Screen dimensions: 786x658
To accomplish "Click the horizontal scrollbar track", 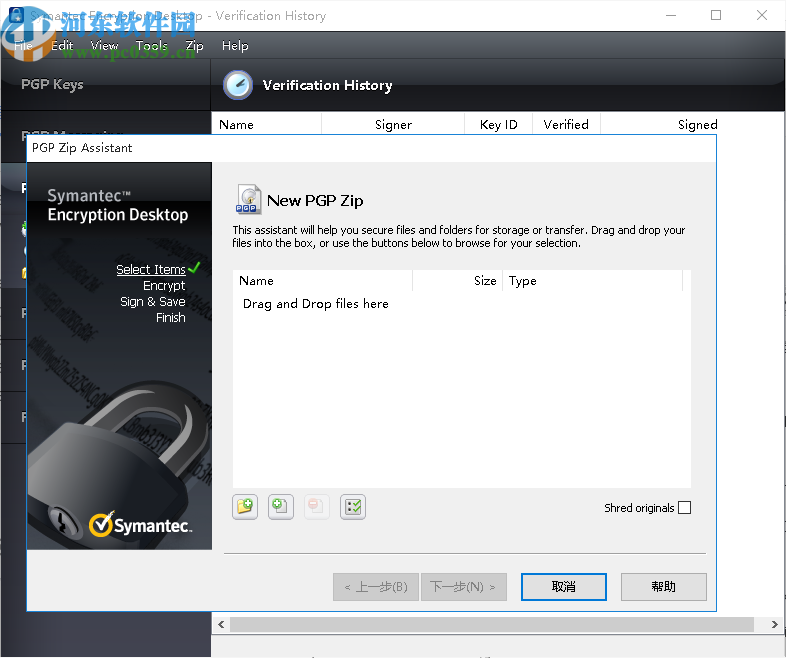I will click(492, 624).
